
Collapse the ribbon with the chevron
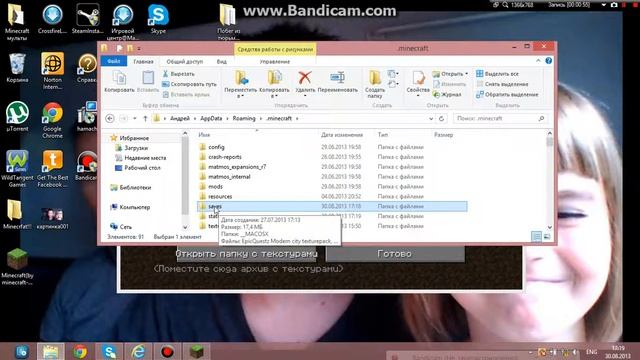538,60
